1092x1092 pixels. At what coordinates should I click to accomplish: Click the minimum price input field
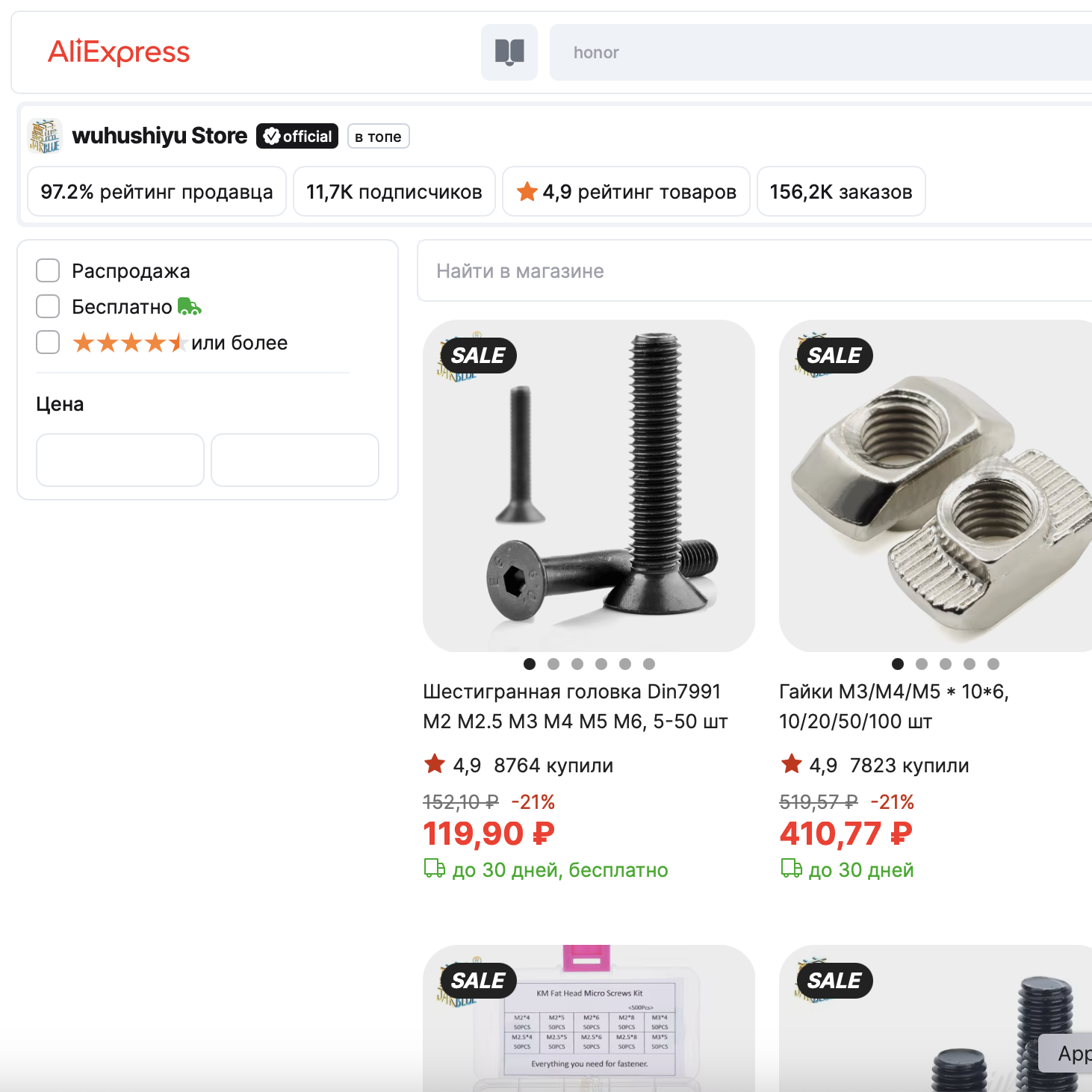[120, 460]
